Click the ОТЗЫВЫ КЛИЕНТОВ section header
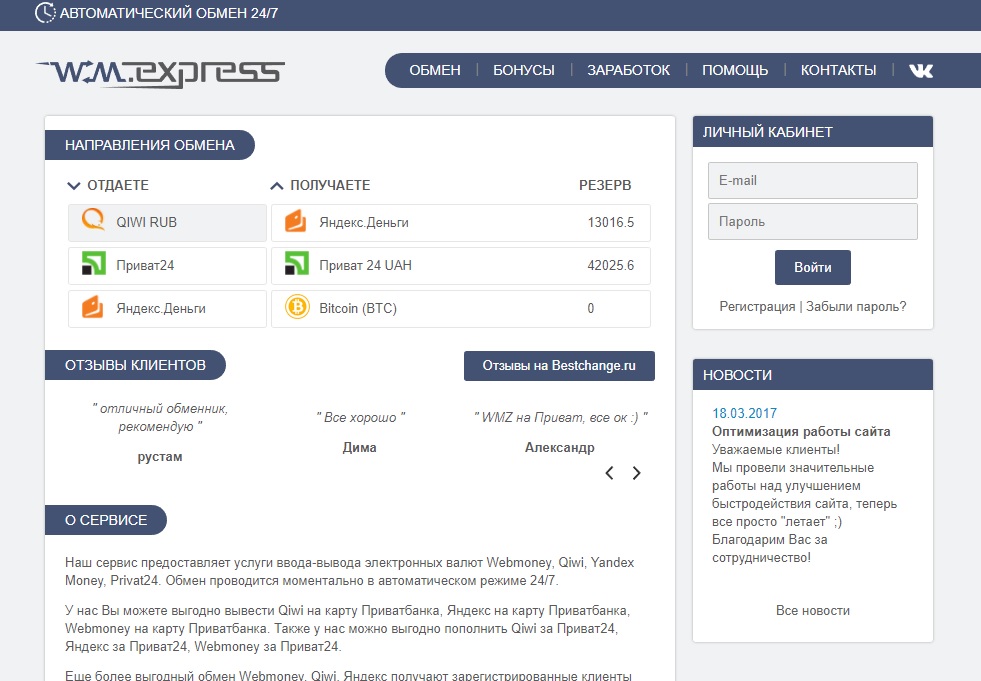 135,365
